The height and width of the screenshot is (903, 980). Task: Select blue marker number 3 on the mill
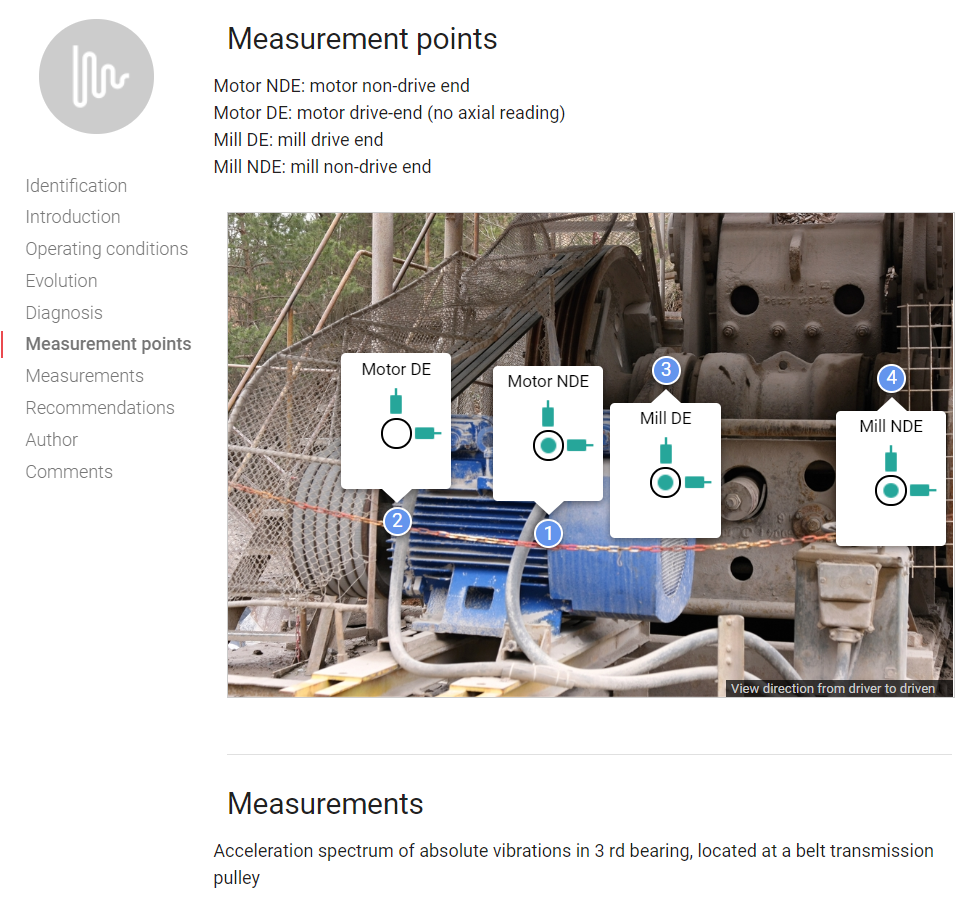[666, 369]
